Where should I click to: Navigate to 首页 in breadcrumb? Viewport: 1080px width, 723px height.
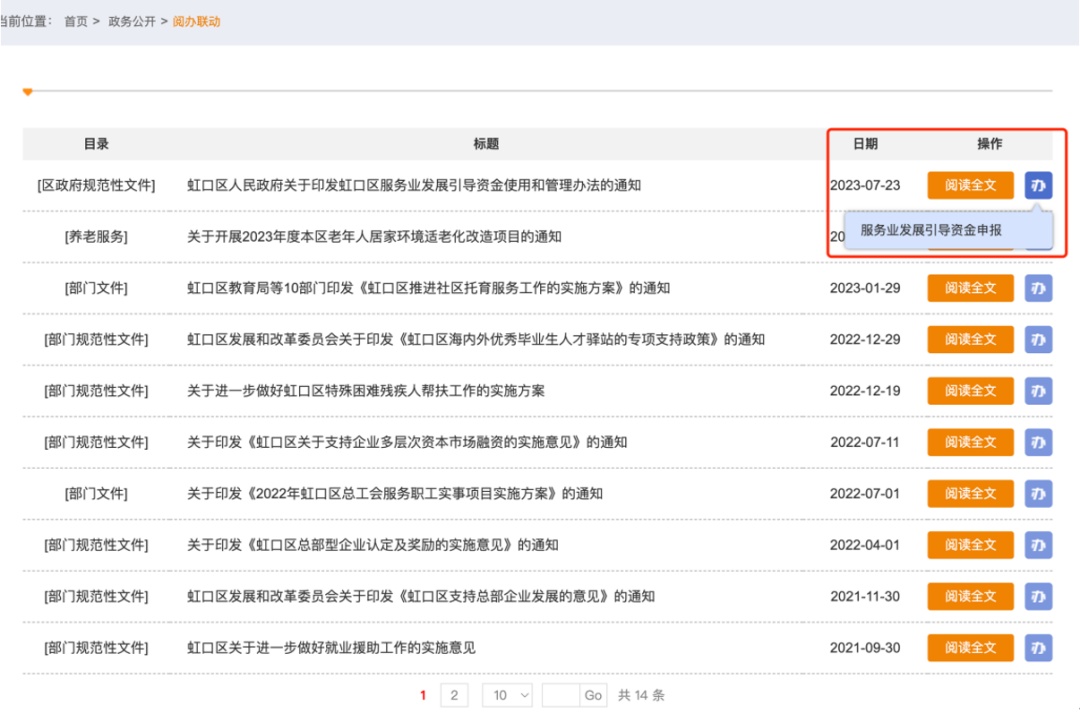coord(76,21)
